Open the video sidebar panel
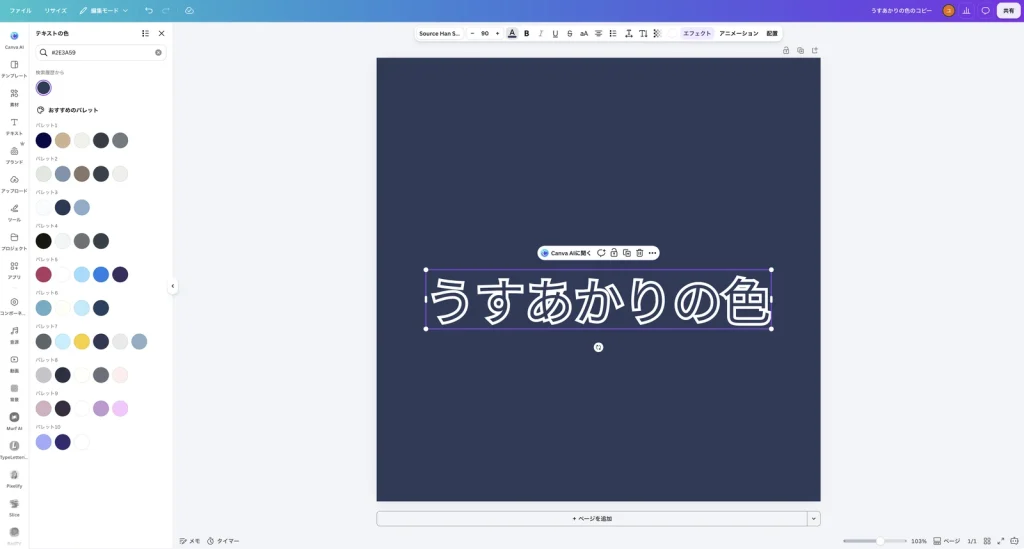This screenshot has height=549, width=1024. 14,363
